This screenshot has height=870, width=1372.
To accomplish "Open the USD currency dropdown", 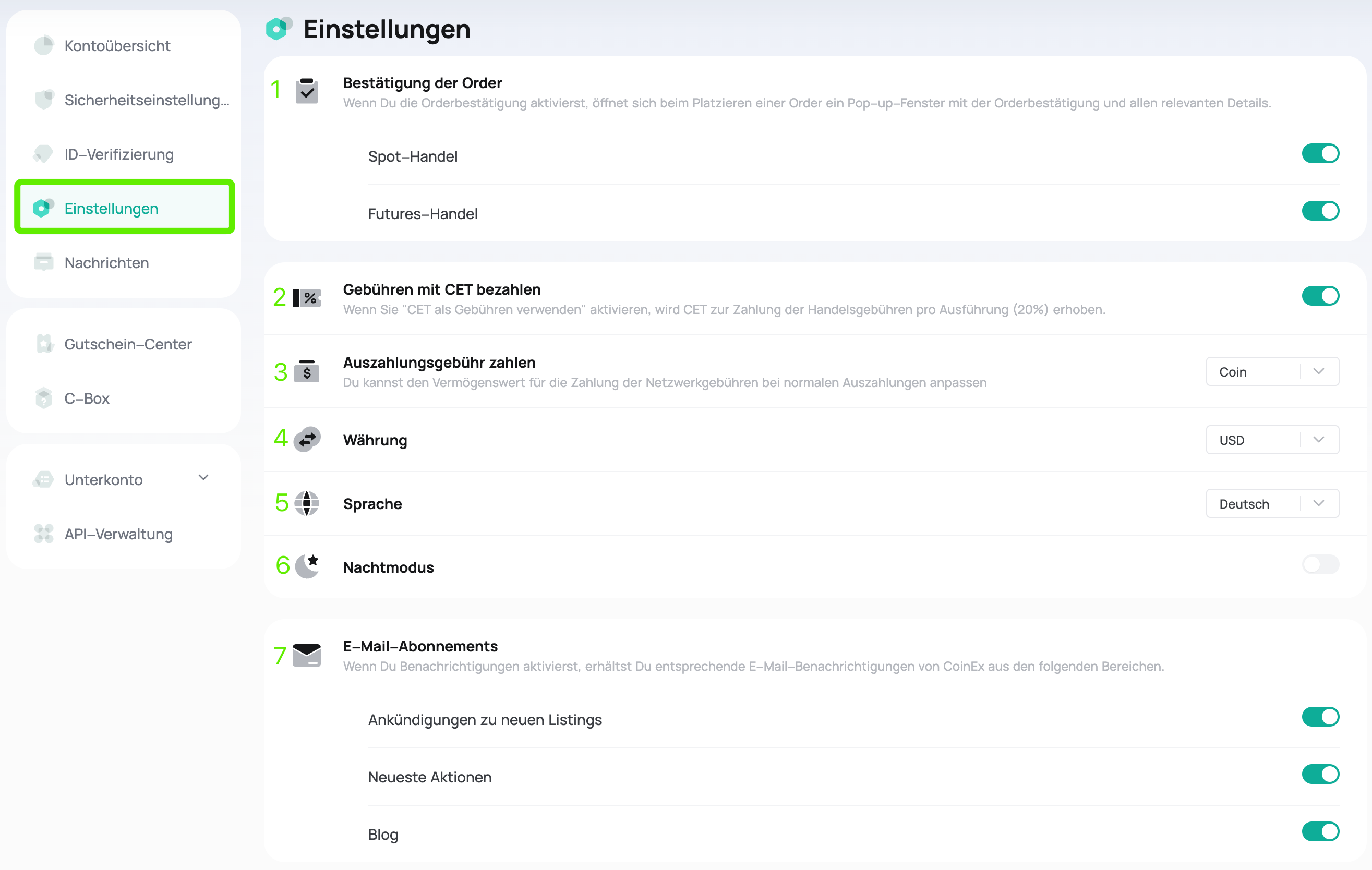I will click(x=1272, y=440).
